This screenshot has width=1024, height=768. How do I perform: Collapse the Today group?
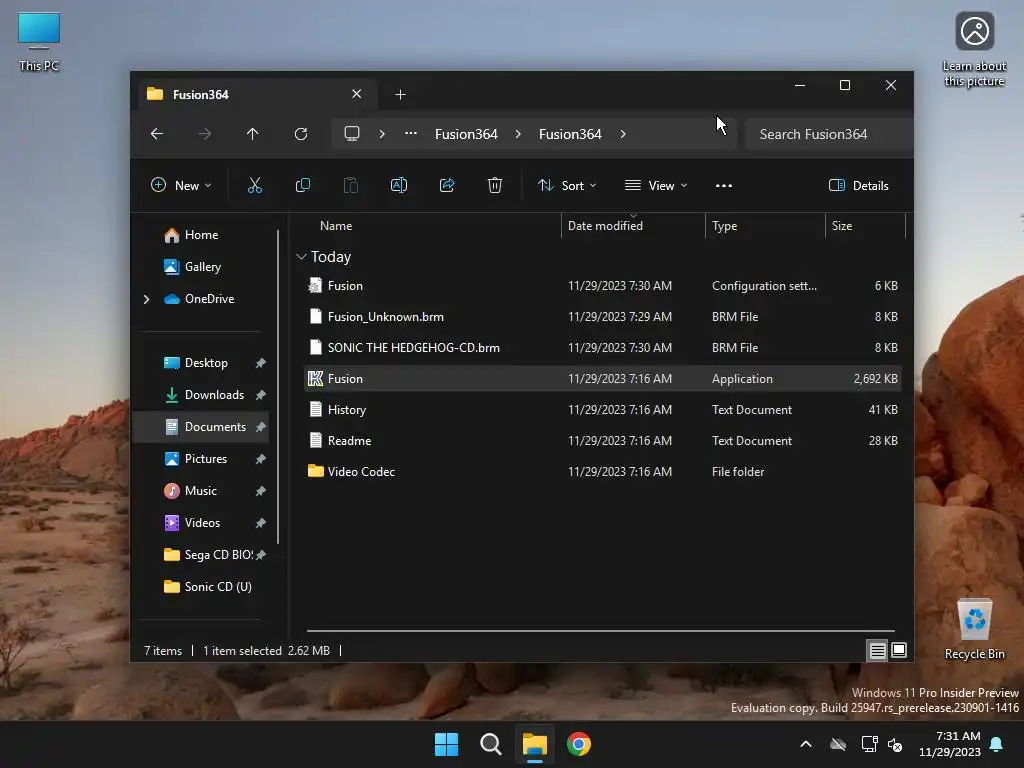point(301,257)
